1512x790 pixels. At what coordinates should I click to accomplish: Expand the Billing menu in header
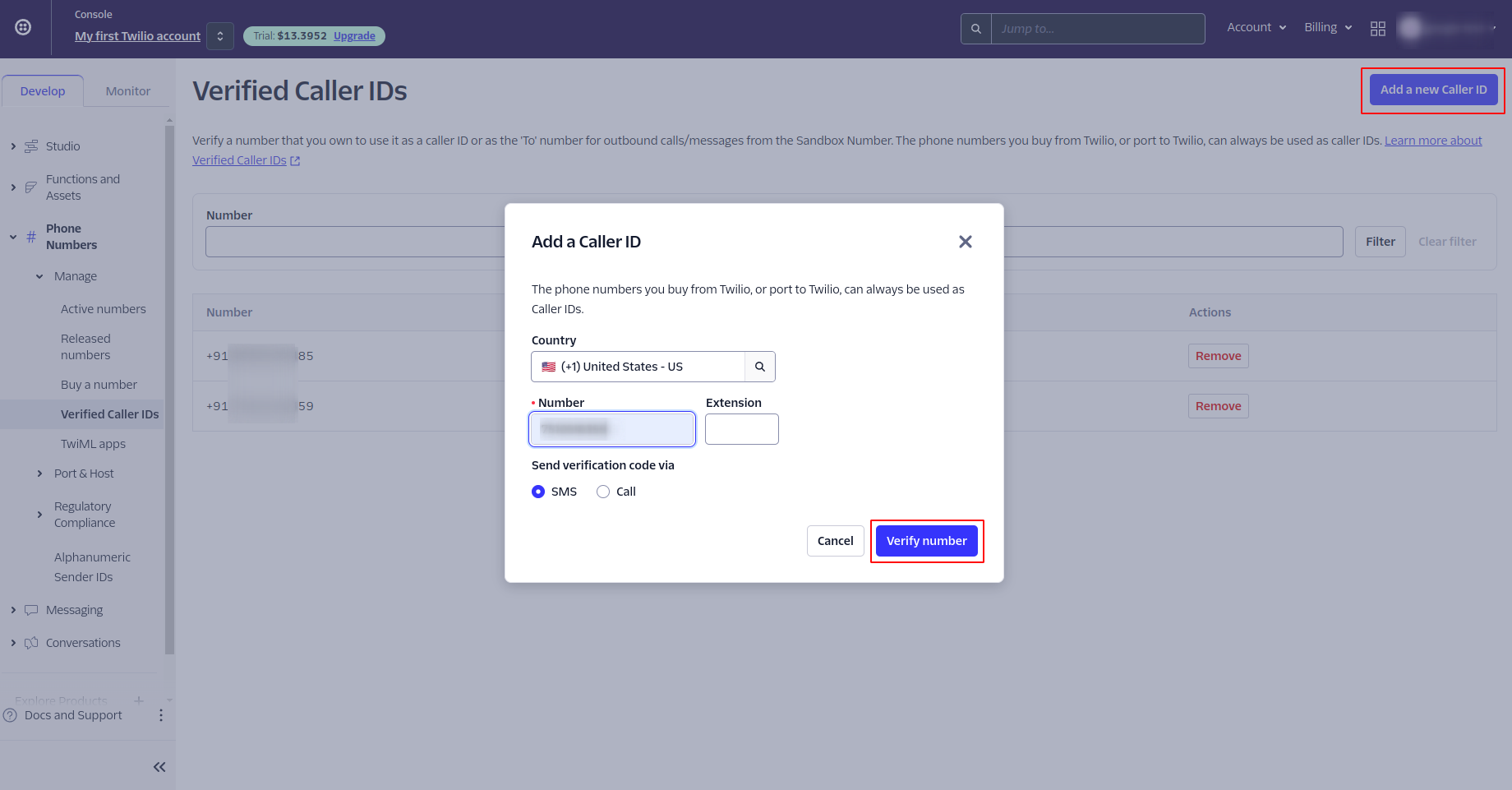[1328, 27]
